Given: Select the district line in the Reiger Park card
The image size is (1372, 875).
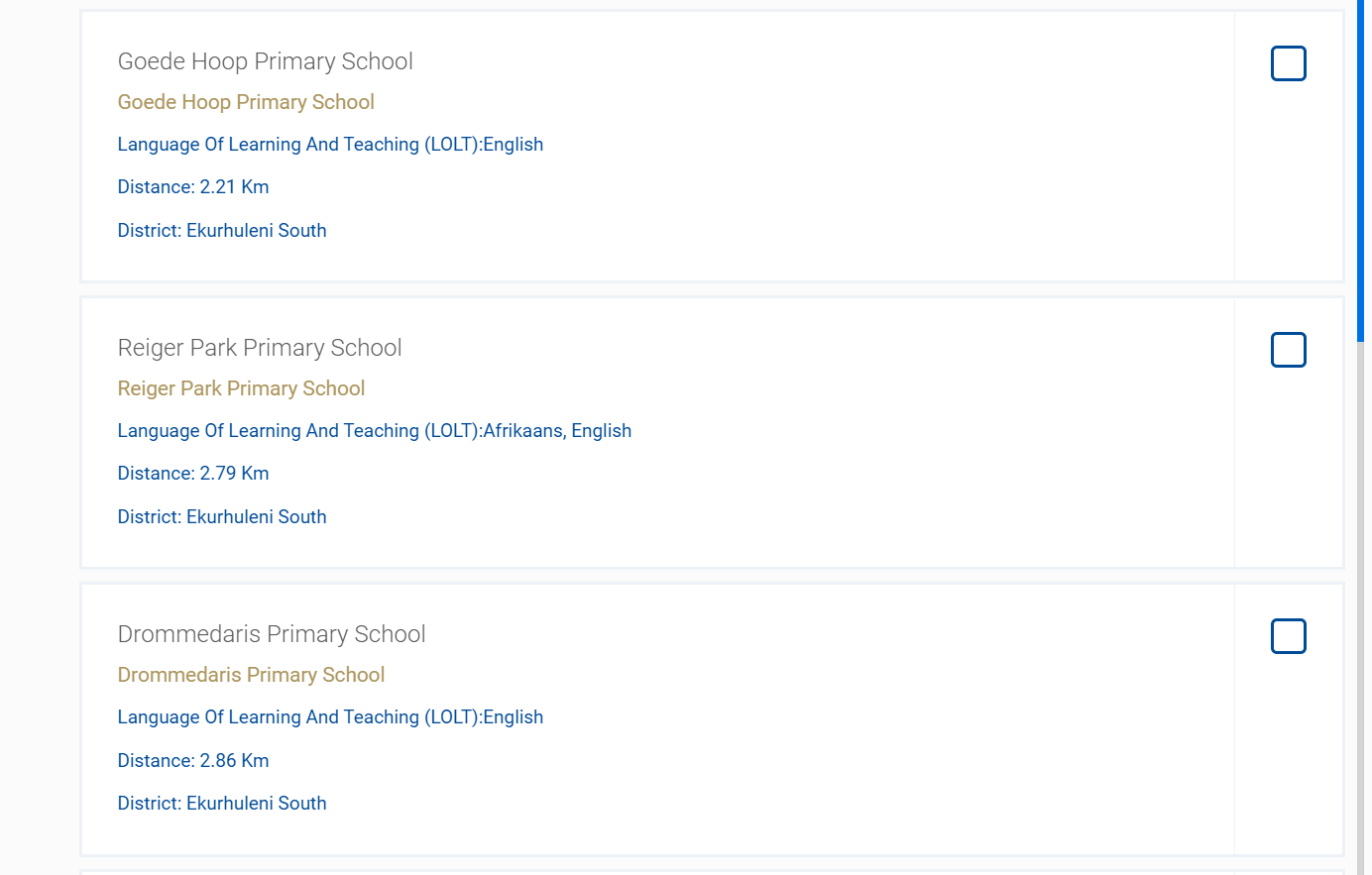Looking at the screenshot, I should tap(222, 517).
